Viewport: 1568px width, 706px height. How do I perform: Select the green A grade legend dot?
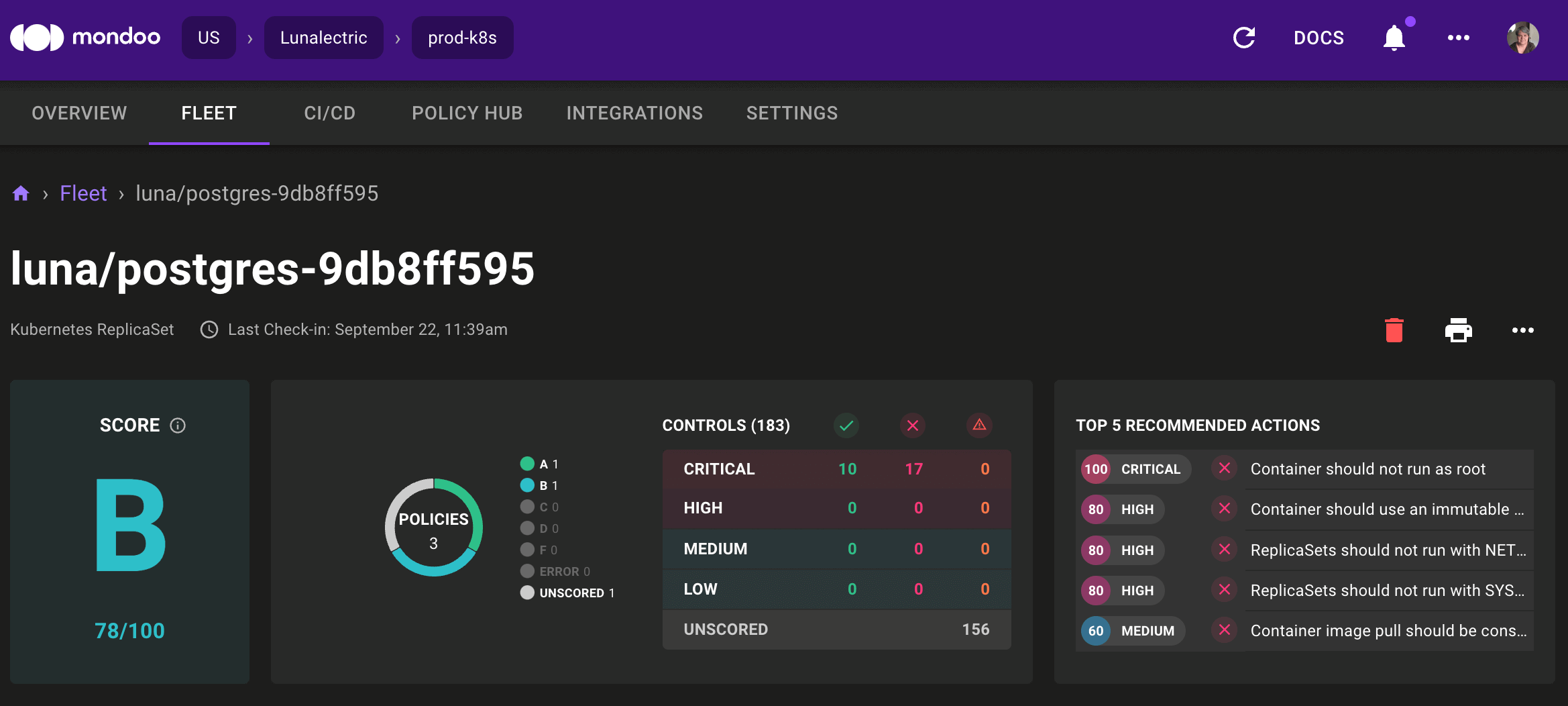tap(527, 464)
